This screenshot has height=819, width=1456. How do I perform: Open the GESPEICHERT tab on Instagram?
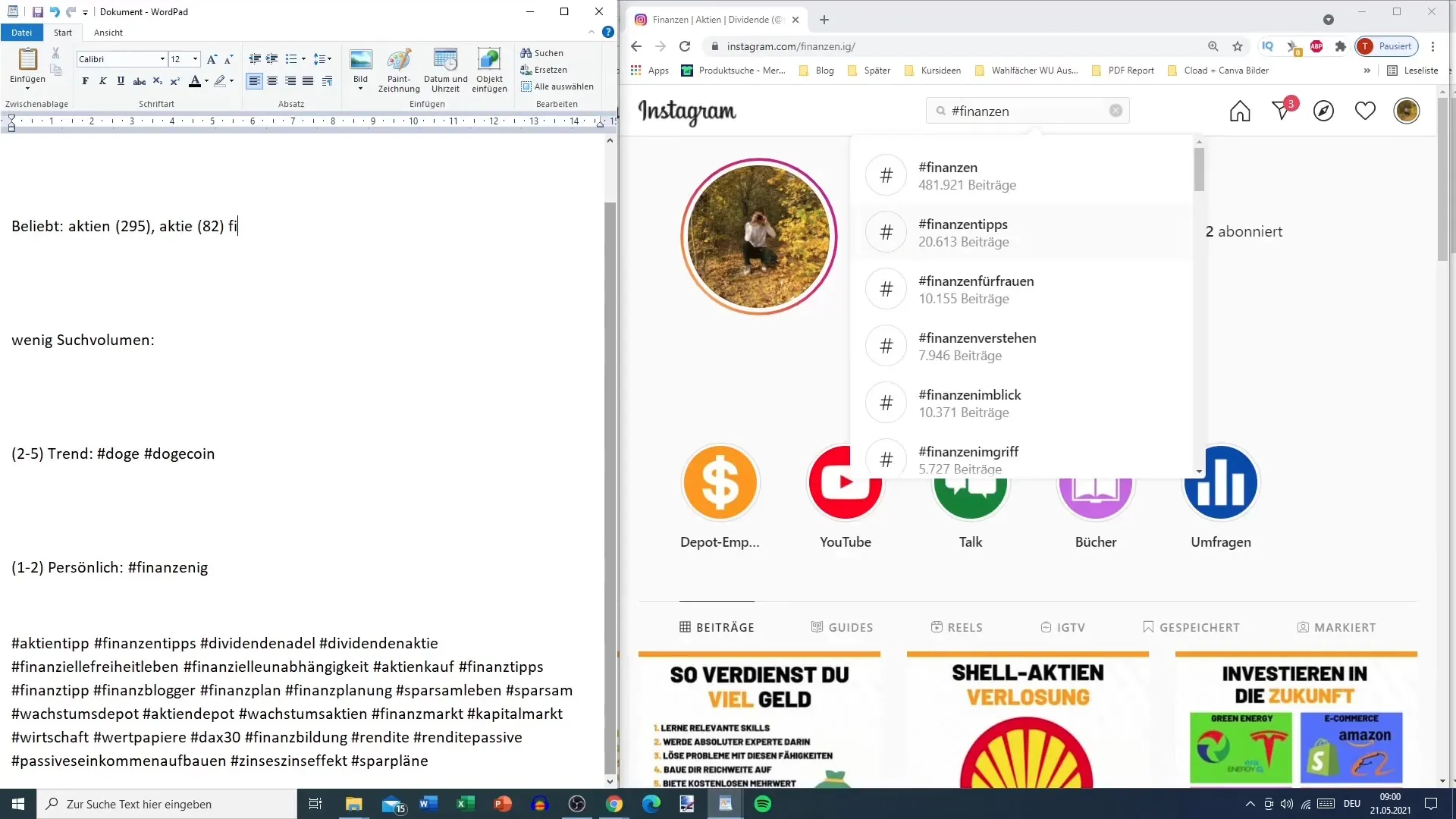coord(1191,627)
